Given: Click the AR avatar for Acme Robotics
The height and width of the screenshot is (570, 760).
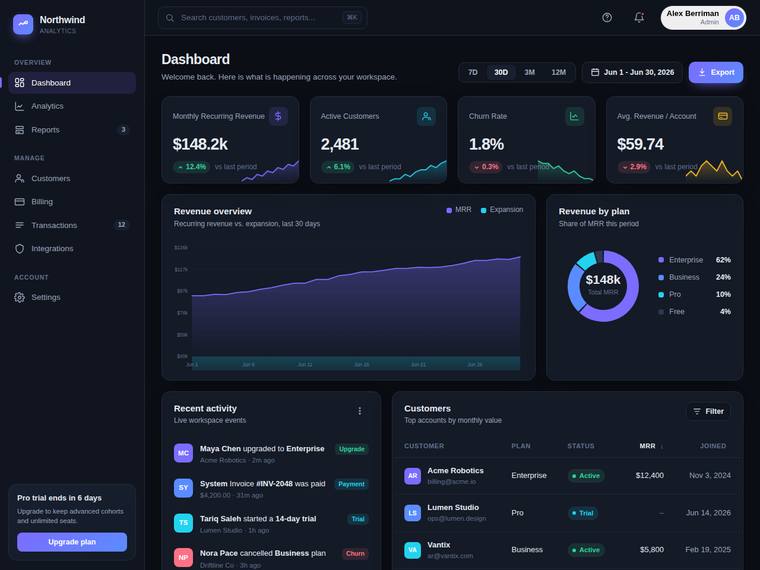Looking at the screenshot, I should 412,475.
